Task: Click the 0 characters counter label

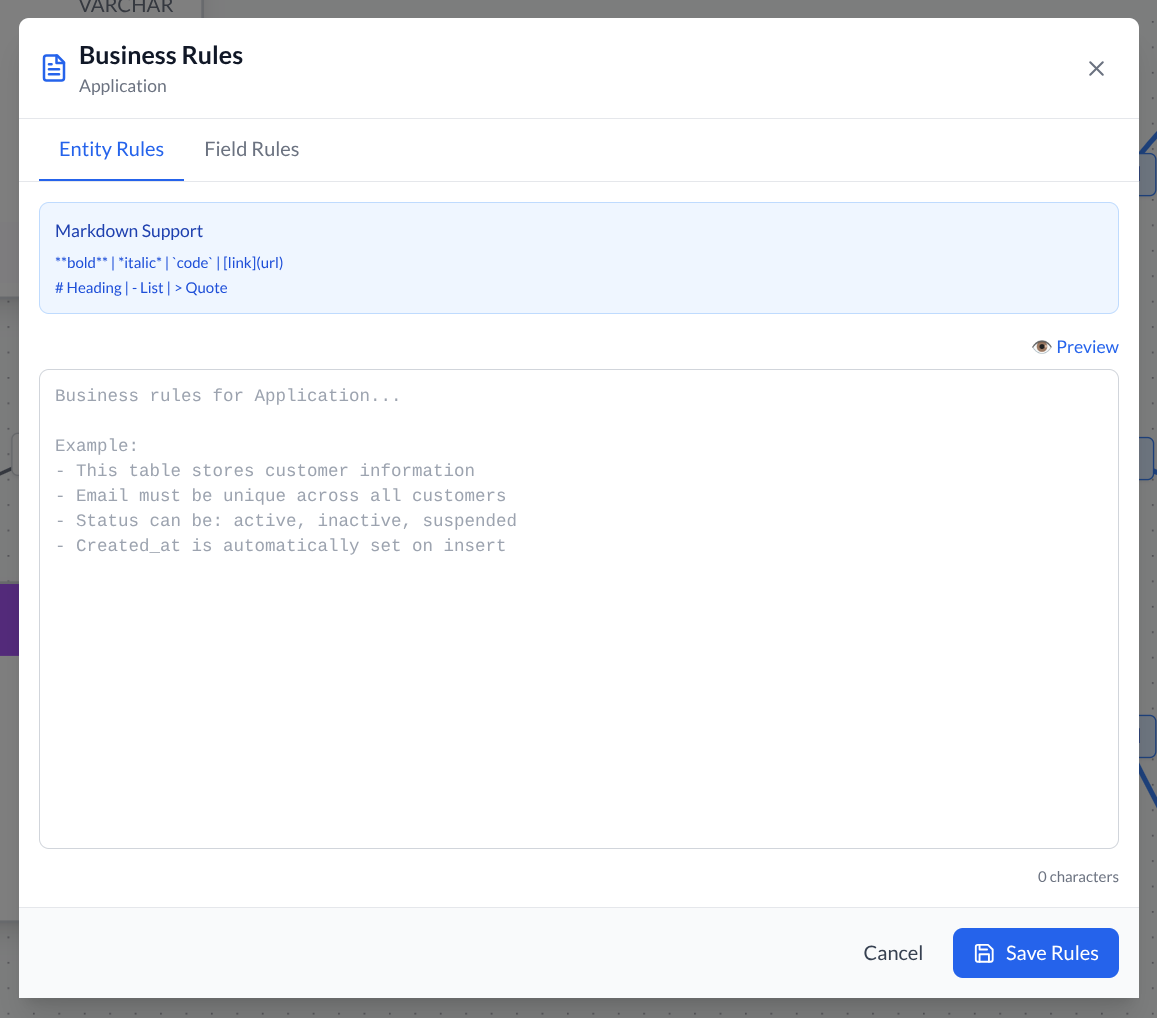Action: click(1078, 877)
